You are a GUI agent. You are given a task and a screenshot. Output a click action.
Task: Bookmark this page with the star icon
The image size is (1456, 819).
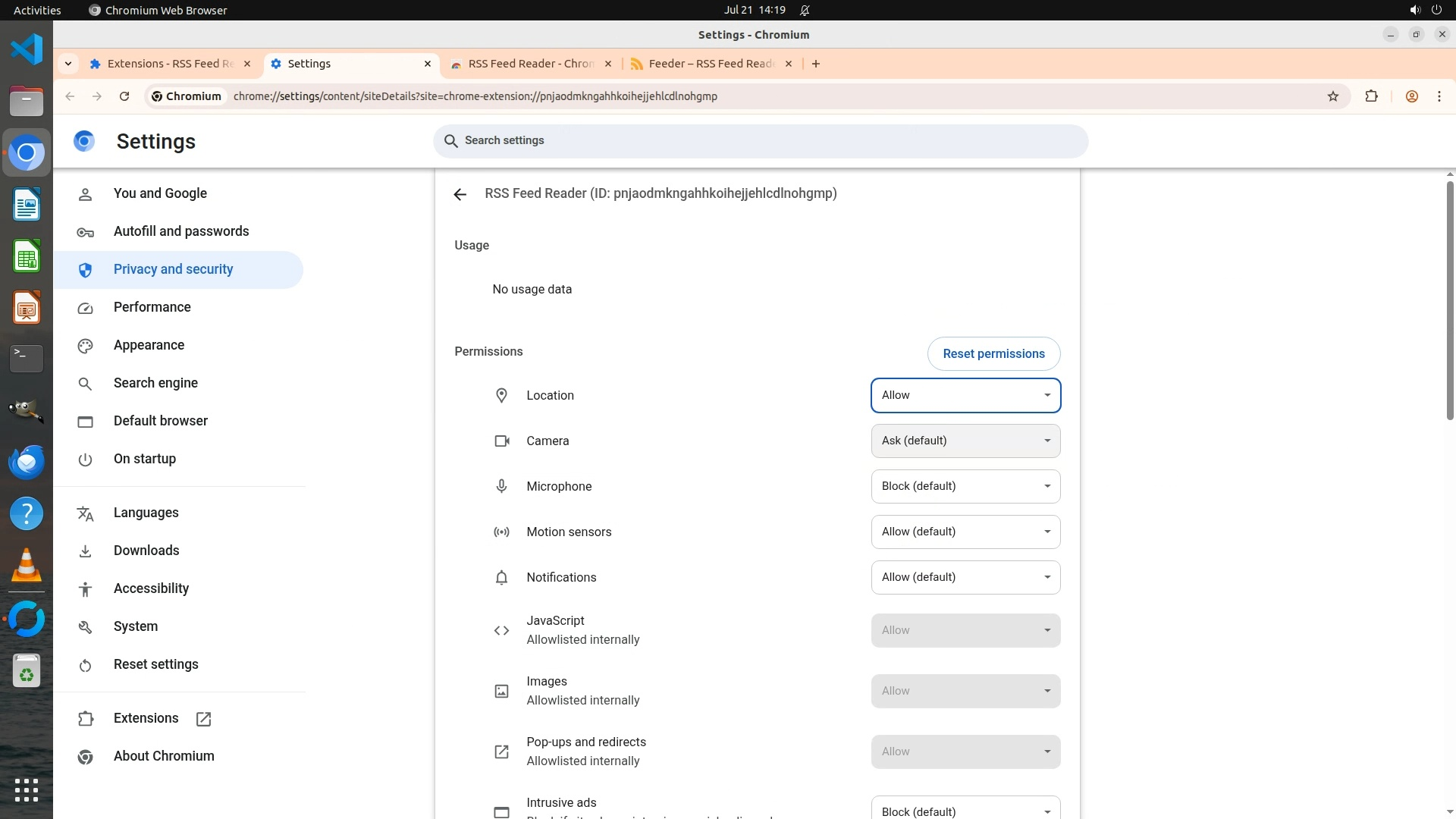(x=1333, y=96)
